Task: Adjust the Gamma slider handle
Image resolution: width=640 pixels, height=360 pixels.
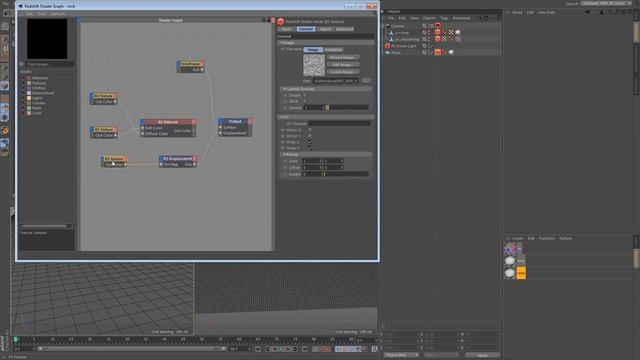Action: click(327, 107)
